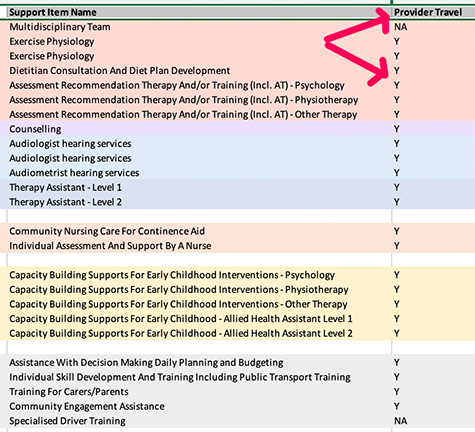This screenshot has width=475, height=432.
Task: Click the Multidisciplinary Team cell
Action: point(199,27)
